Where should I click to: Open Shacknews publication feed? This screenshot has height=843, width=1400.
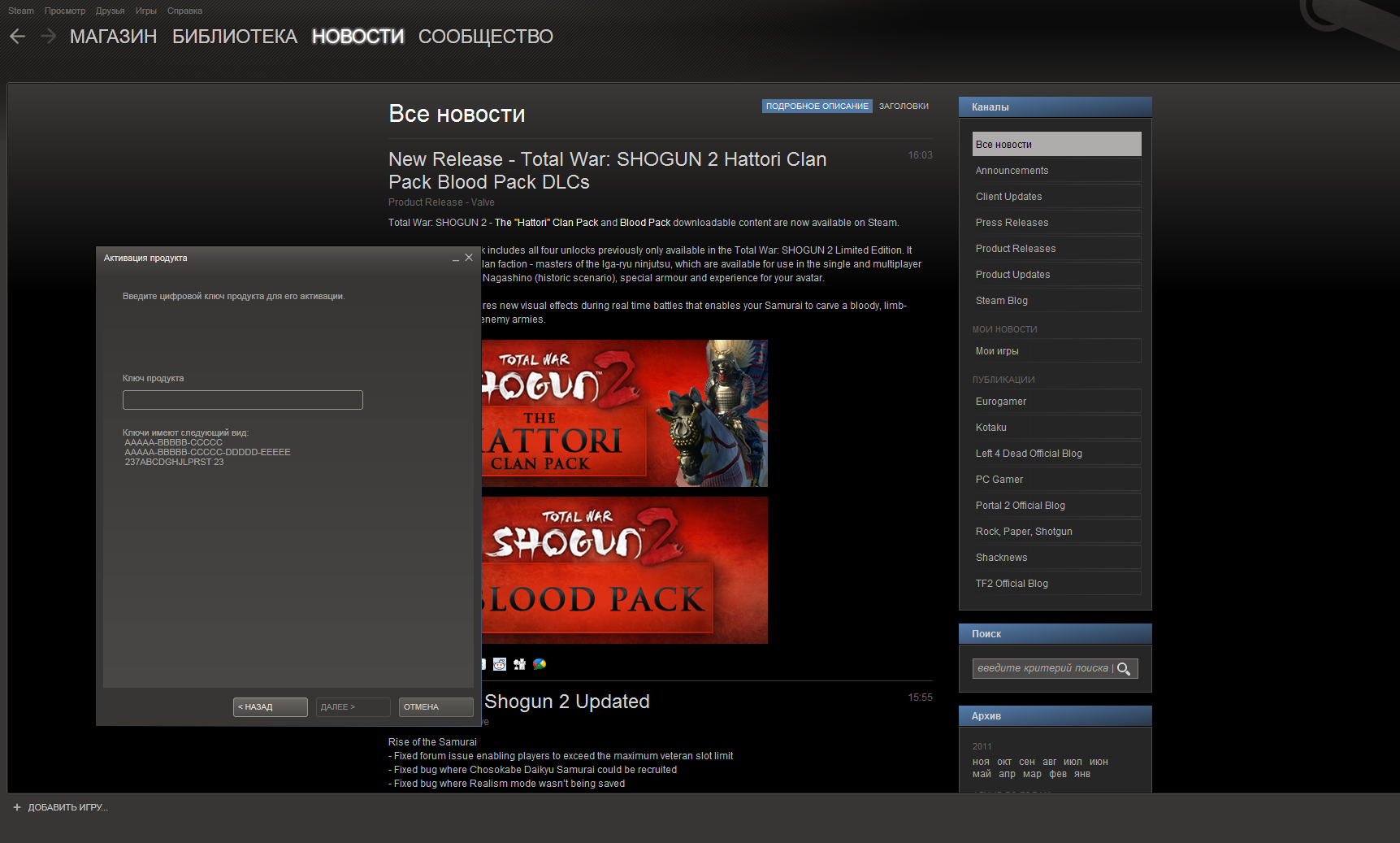(x=1057, y=558)
